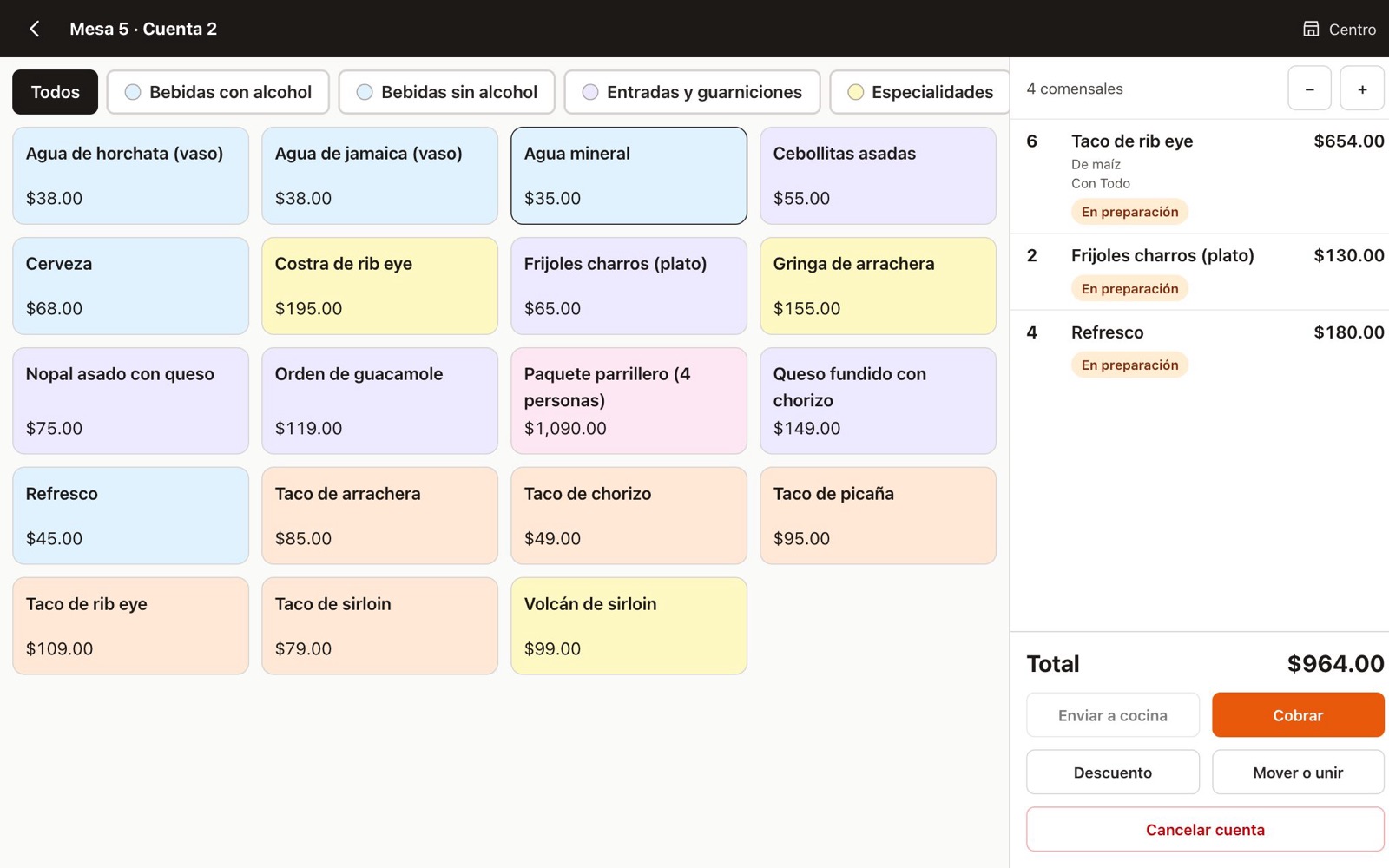Apply a Descuento to the bill
The width and height of the screenshot is (1389, 868).
pos(1113,773)
